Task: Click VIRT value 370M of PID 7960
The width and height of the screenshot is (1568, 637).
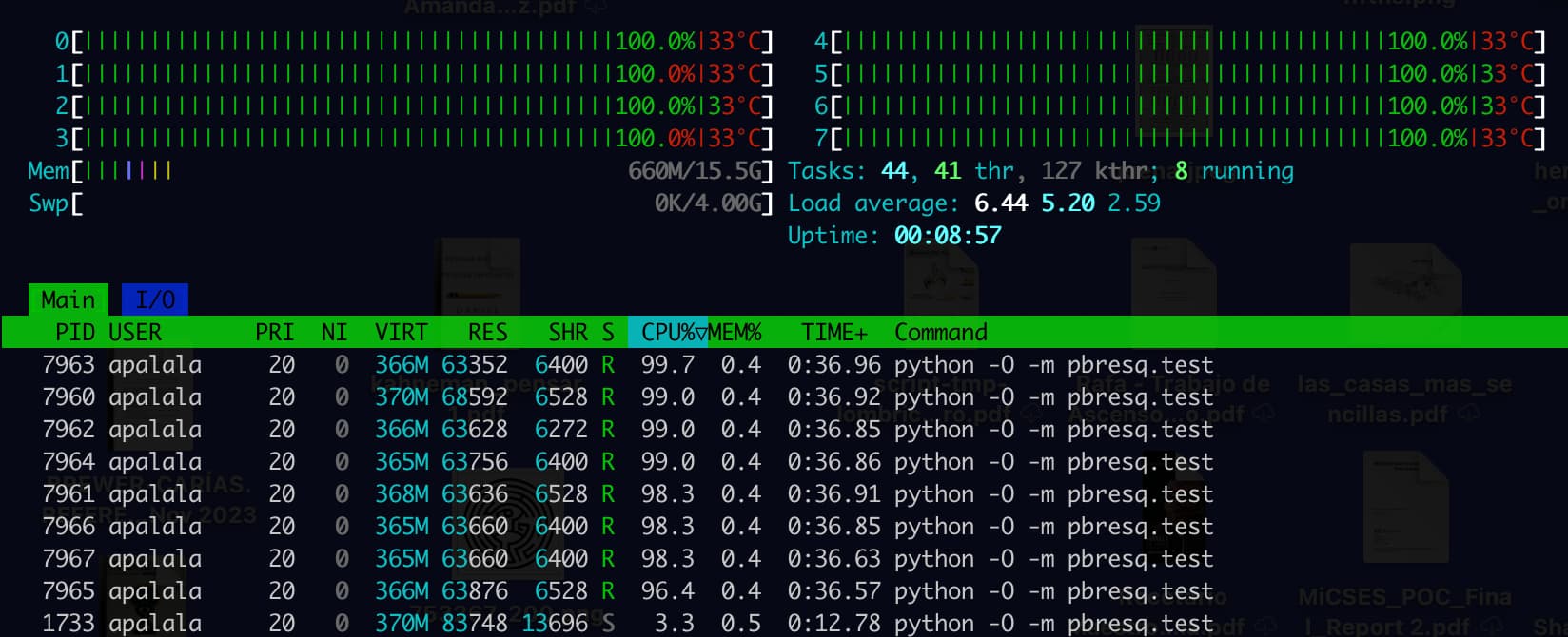Action: tap(402, 396)
